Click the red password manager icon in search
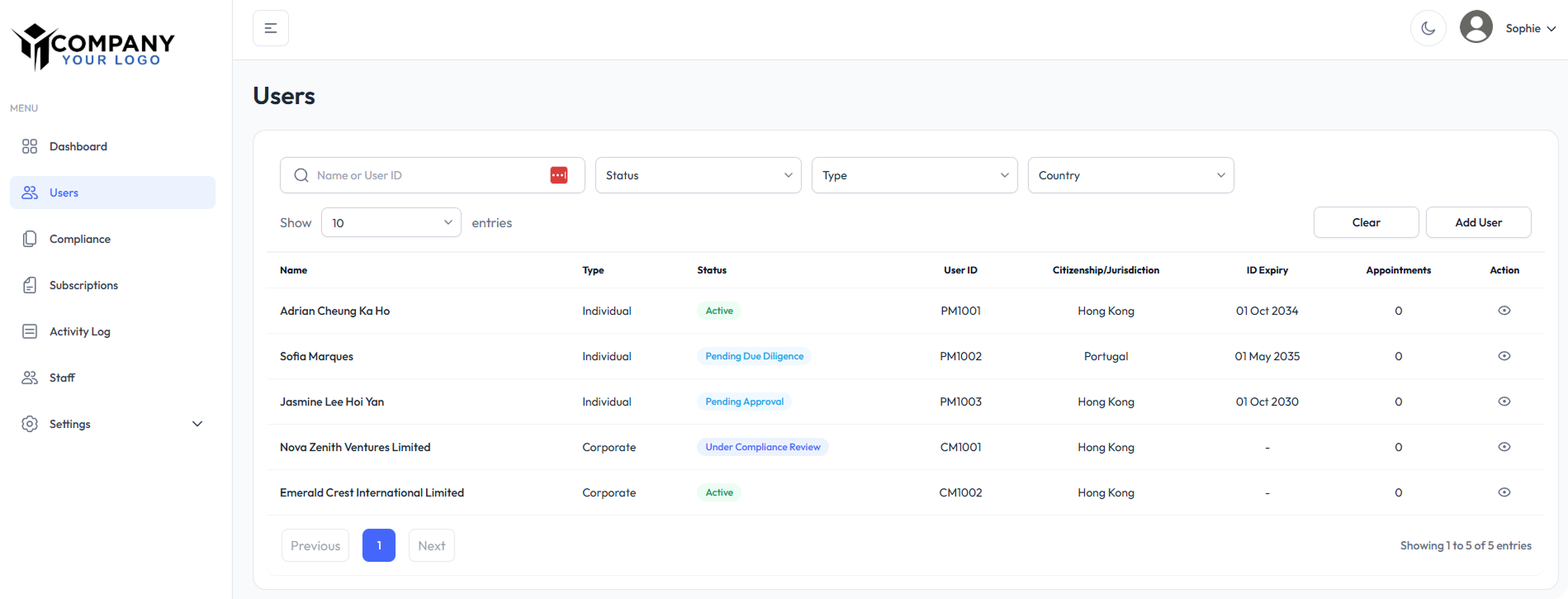Viewport: 1568px width, 599px height. [x=559, y=175]
